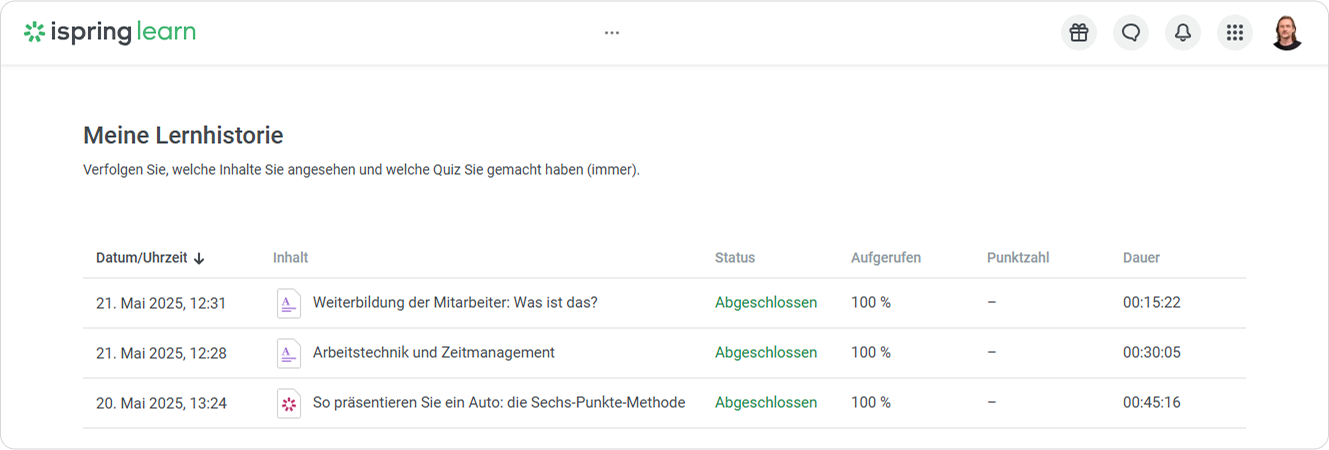Click the document icon for Weiterbildung der Mitarbeiter
Image resolution: width=1329 pixels, height=450 pixels.
(288, 303)
